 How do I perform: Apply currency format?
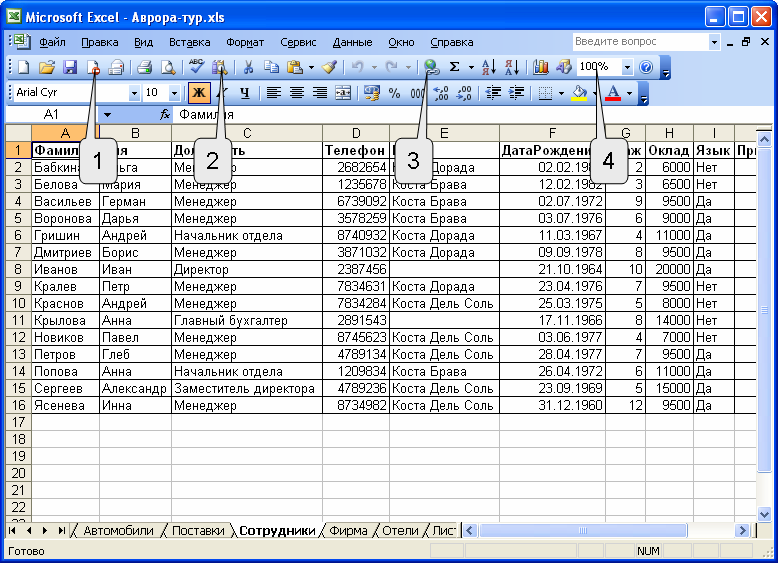(372, 93)
